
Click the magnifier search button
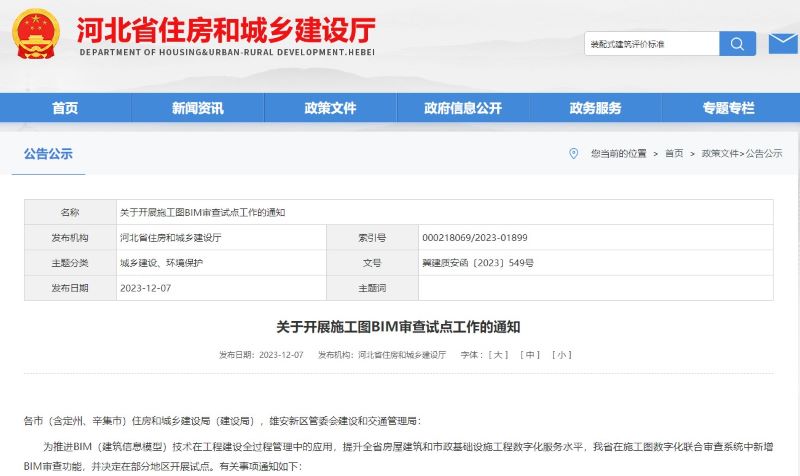[738, 44]
